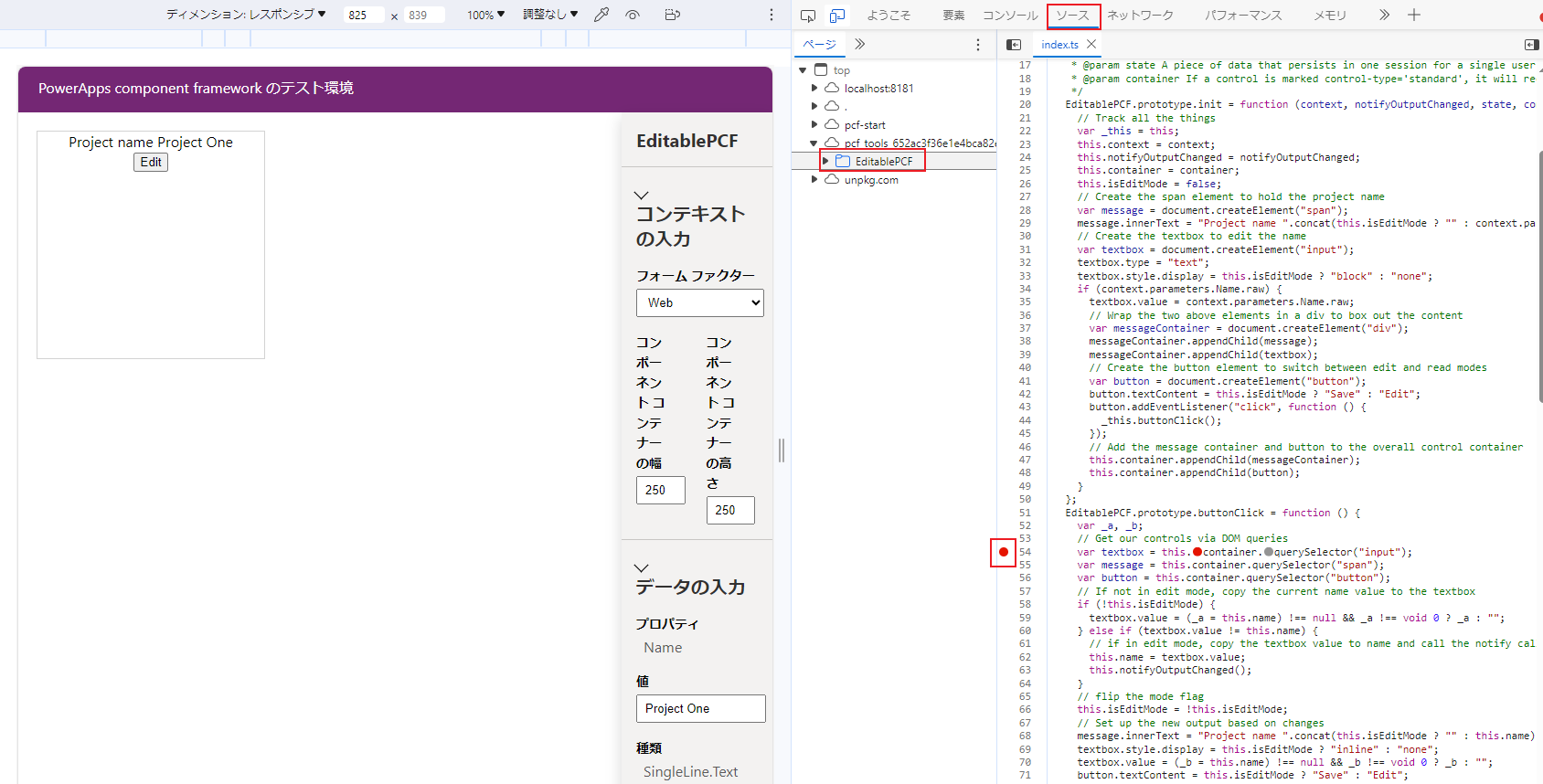Expand the unpkg.com tree node

point(814,180)
